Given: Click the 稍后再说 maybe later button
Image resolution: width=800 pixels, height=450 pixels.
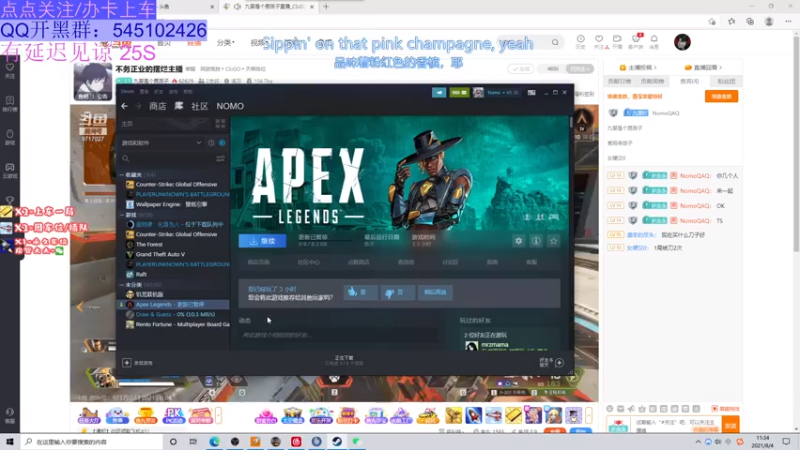Looking at the screenshot, I should click(435, 292).
